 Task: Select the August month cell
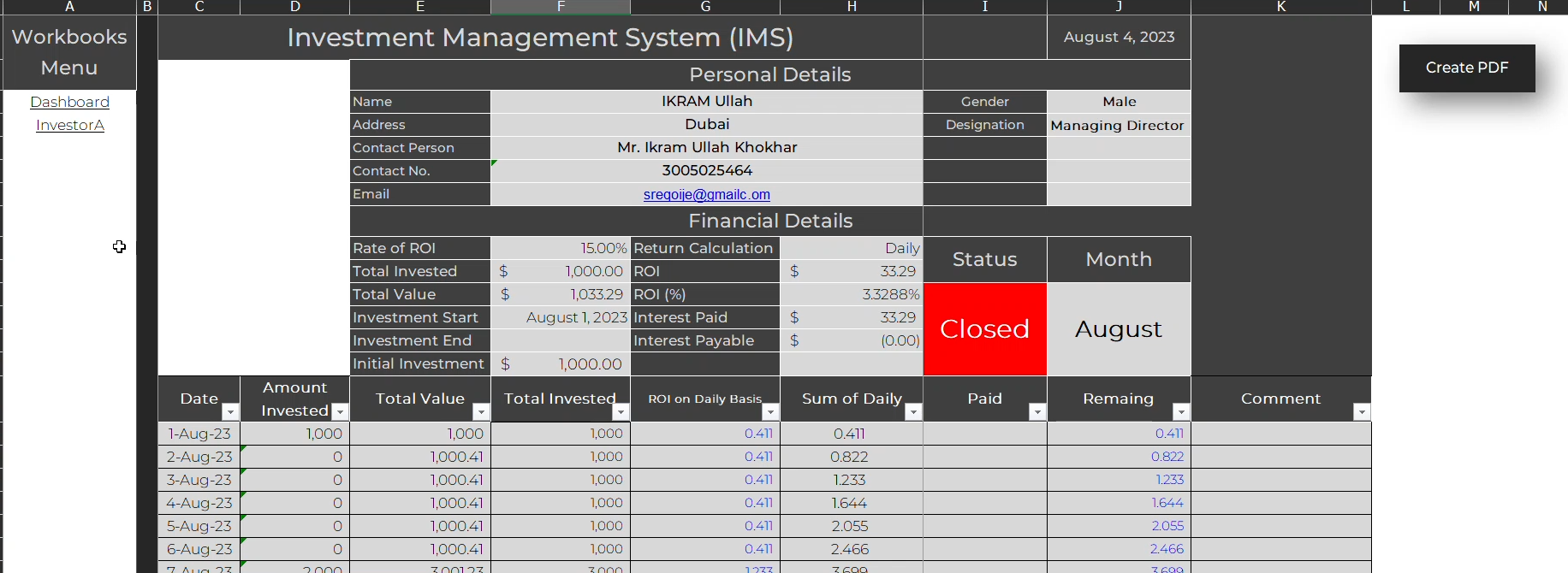pos(1119,329)
